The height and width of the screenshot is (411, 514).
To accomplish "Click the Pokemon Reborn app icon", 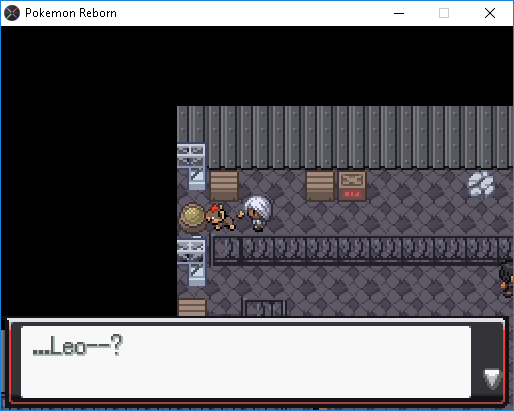I will (12, 13).
